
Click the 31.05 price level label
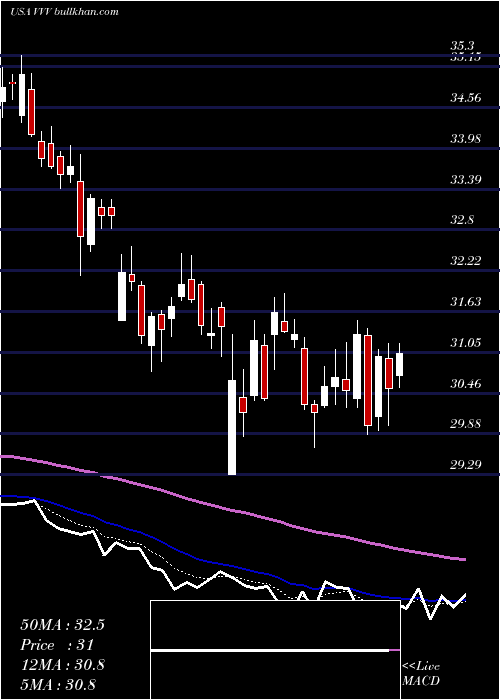tap(466, 342)
